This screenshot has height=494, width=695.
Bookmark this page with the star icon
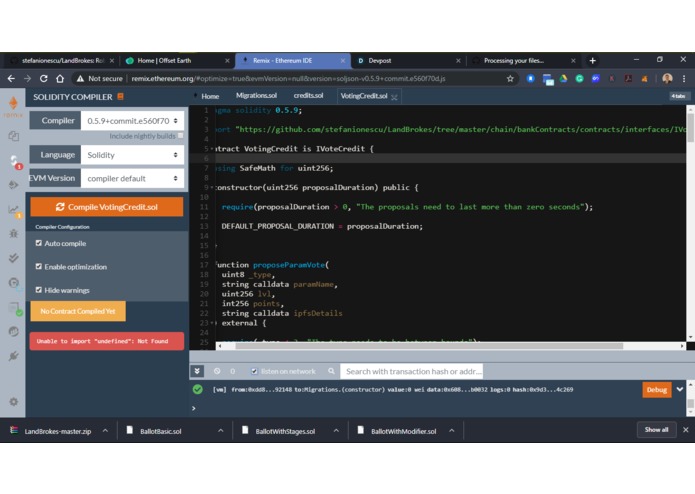(510, 78)
